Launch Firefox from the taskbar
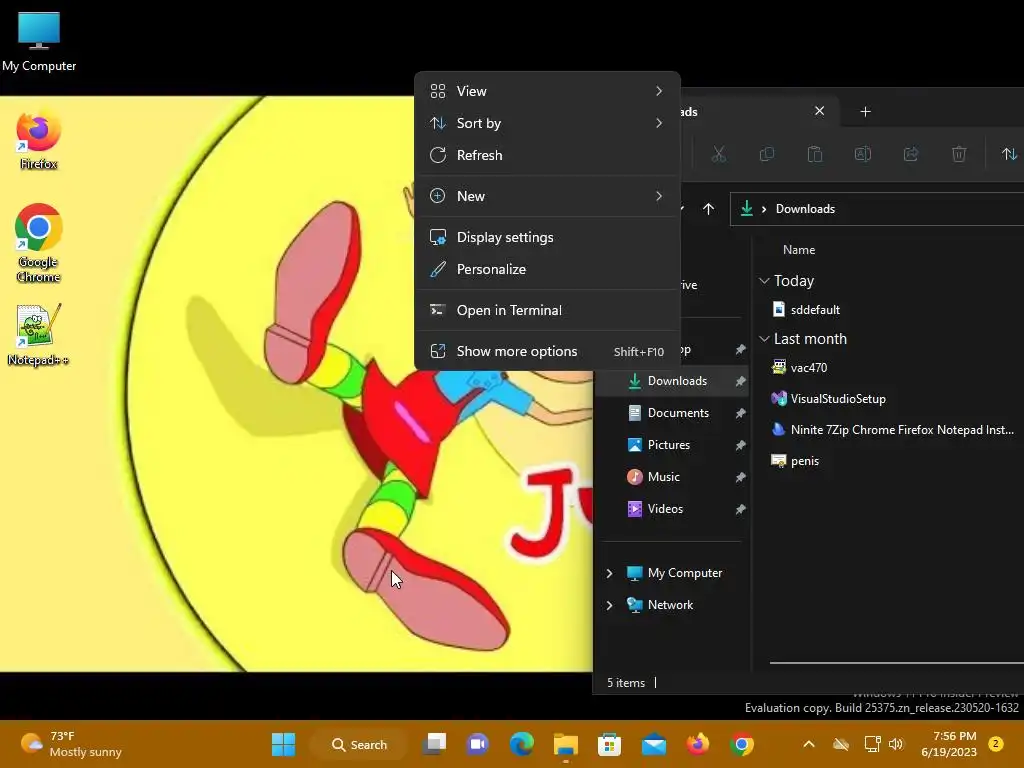The width and height of the screenshot is (1024, 768). 697,744
